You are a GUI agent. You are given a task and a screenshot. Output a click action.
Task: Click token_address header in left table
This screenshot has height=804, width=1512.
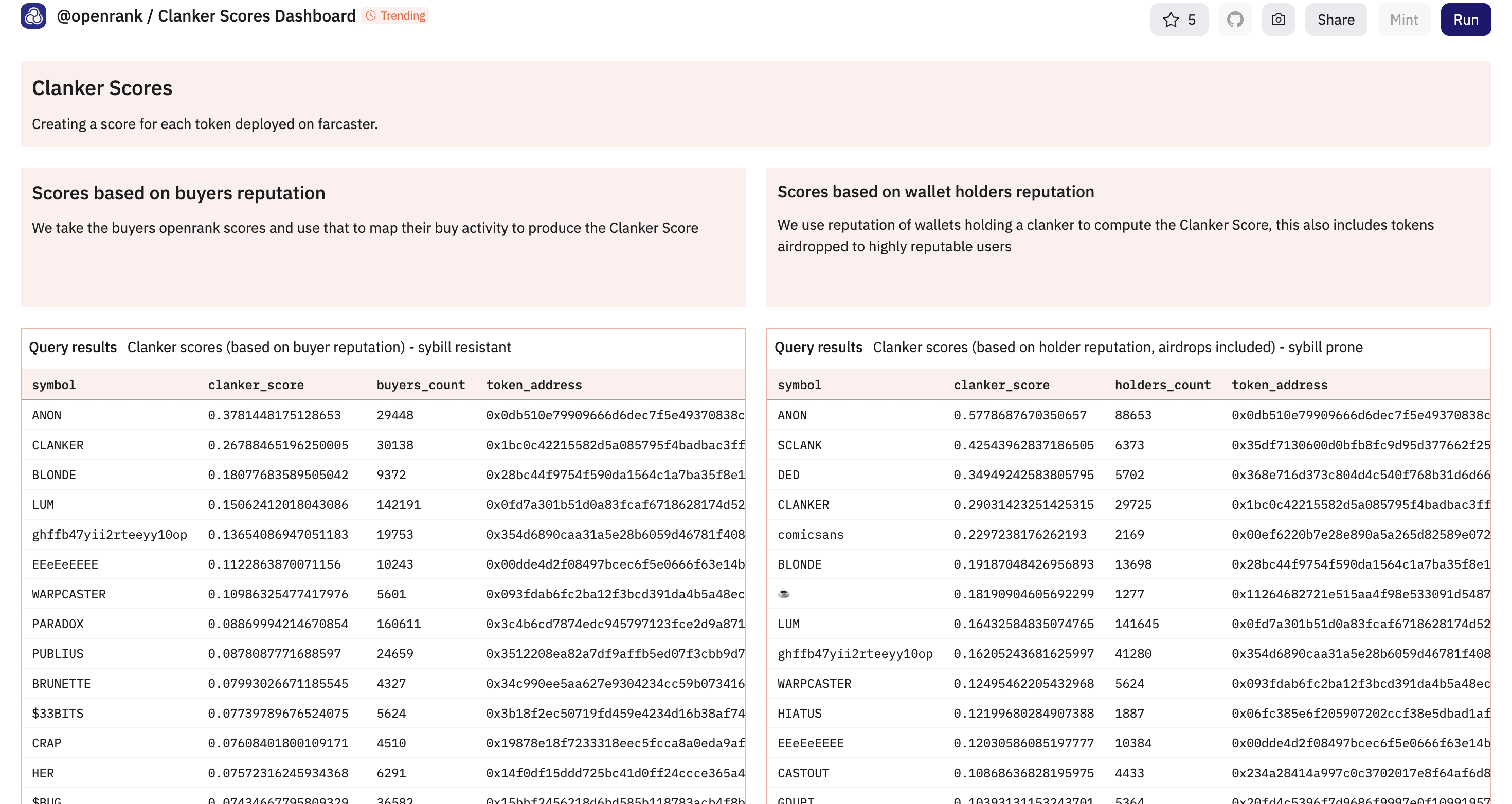pyautogui.click(x=533, y=385)
